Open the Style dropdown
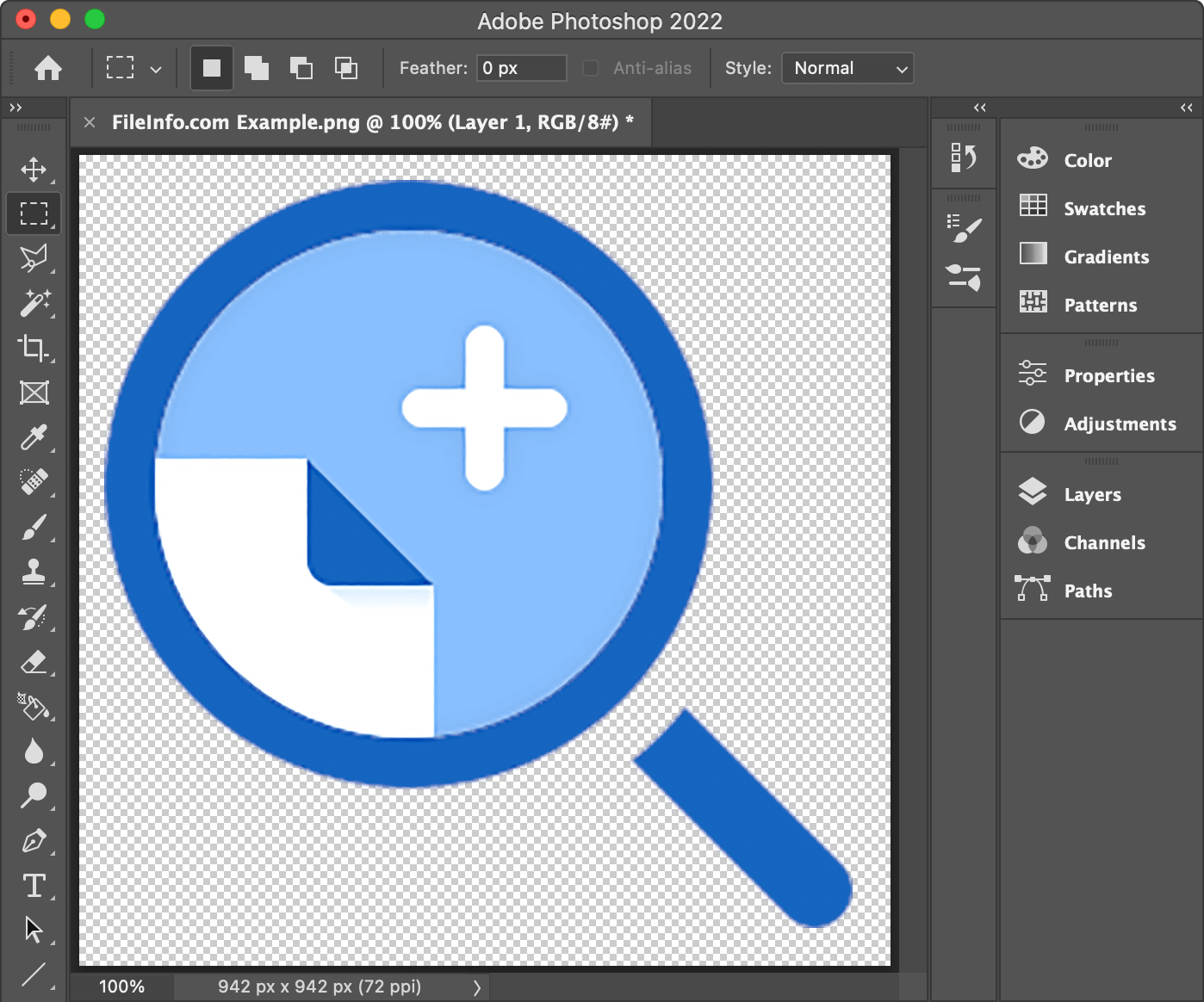The image size is (1204, 1002). pos(847,68)
